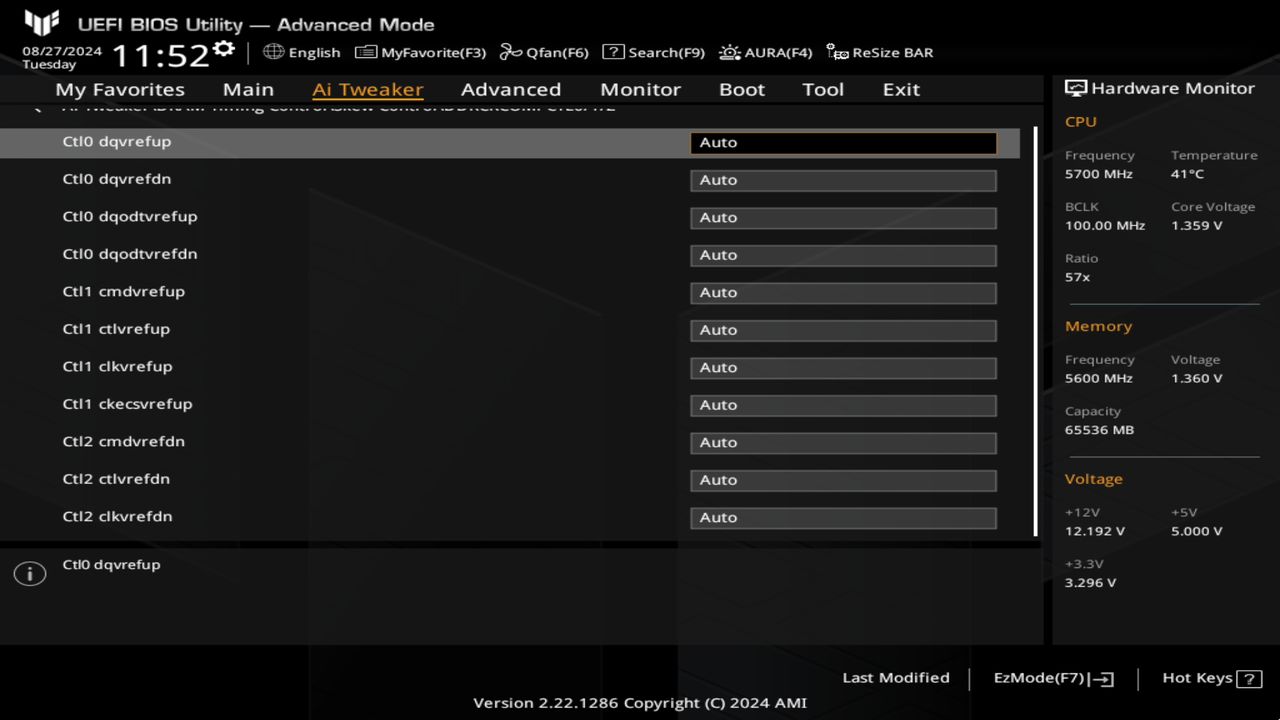
Task: Select the Ctl1 cmdvrefup row label
Action: point(123,292)
